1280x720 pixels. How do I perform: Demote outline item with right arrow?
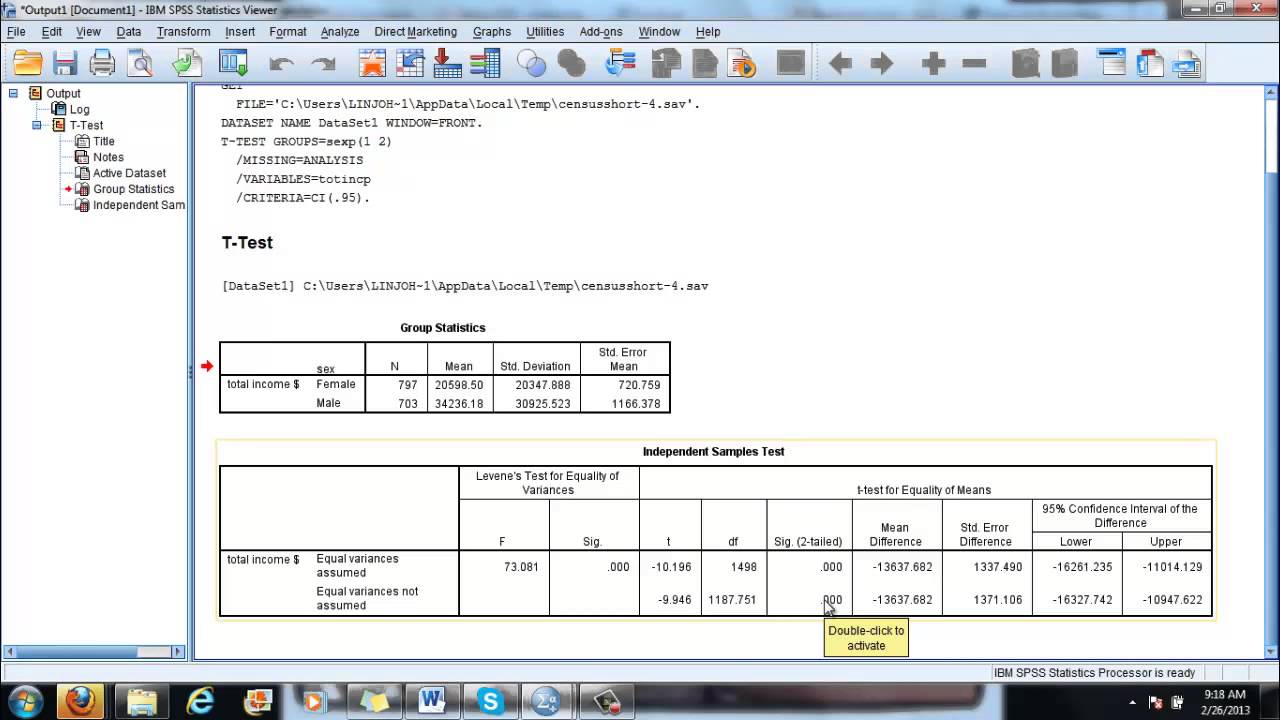click(881, 64)
